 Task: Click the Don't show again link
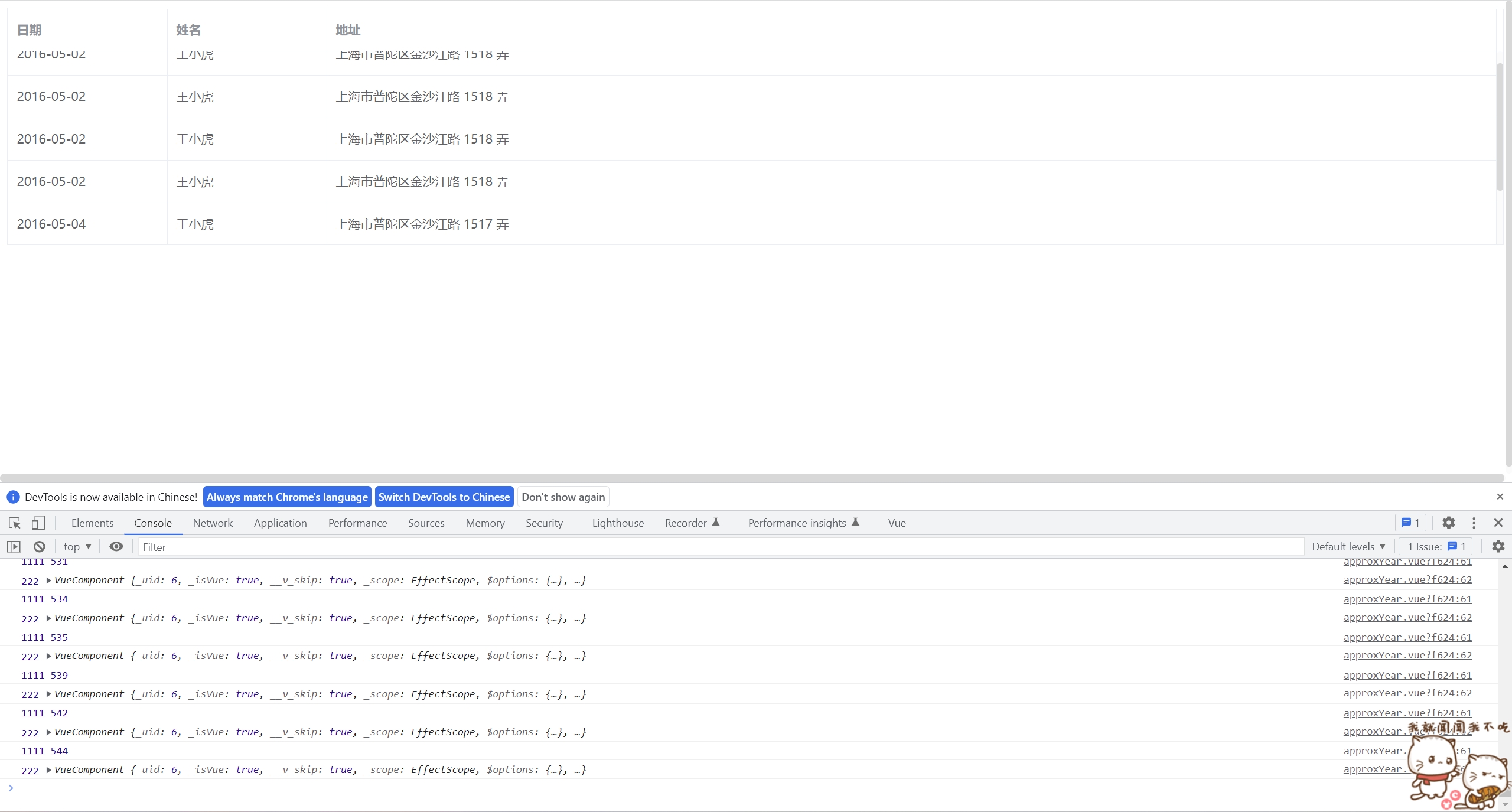click(562, 497)
